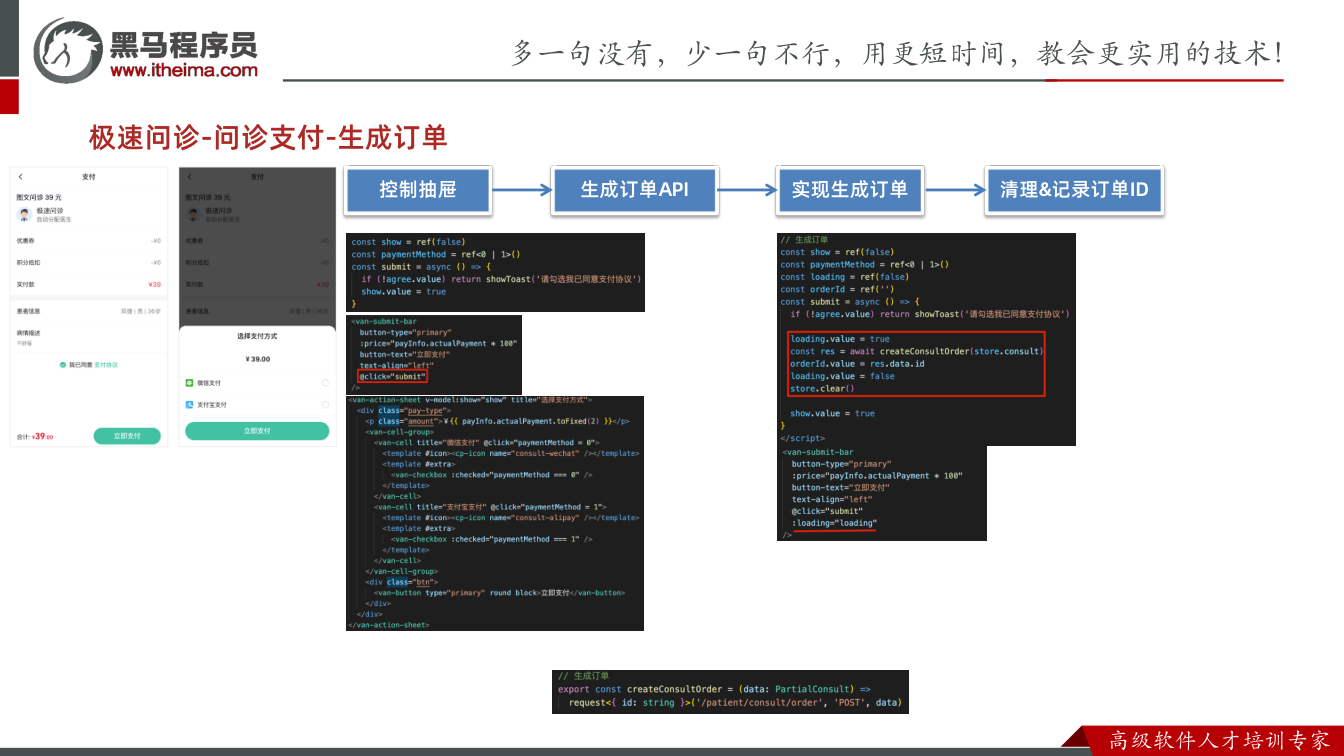1344x756 pixels.
Task: Expand the 患者信息 row
Action: [x=89, y=312]
